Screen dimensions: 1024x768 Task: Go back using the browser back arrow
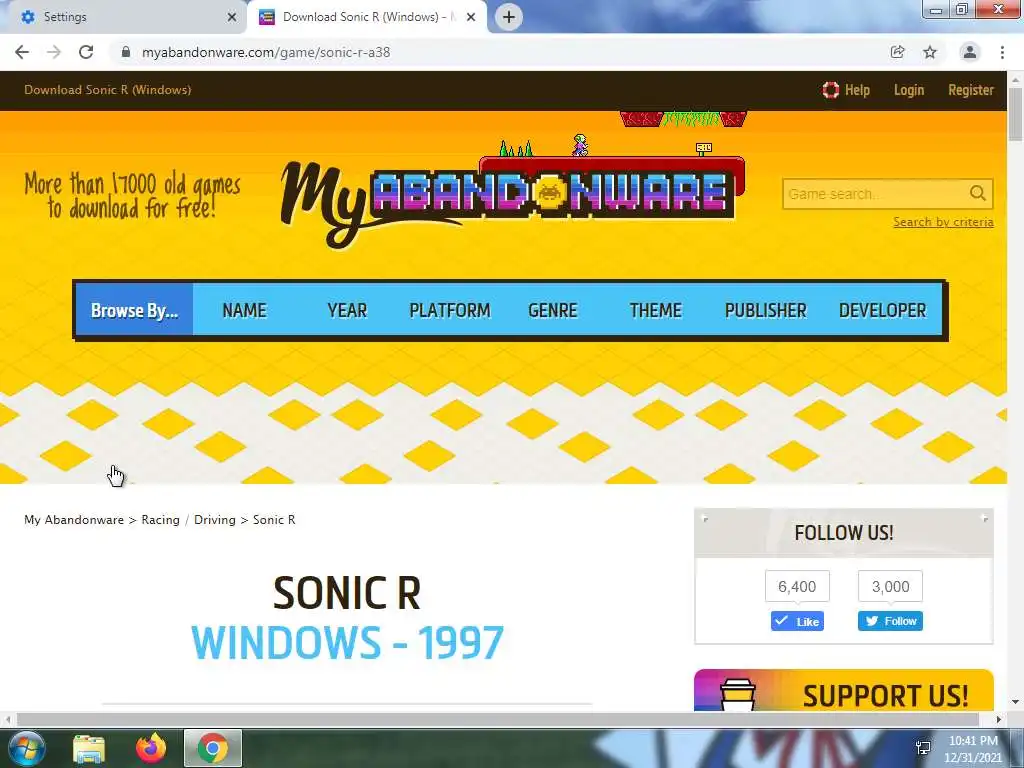[x=22, y=52]
